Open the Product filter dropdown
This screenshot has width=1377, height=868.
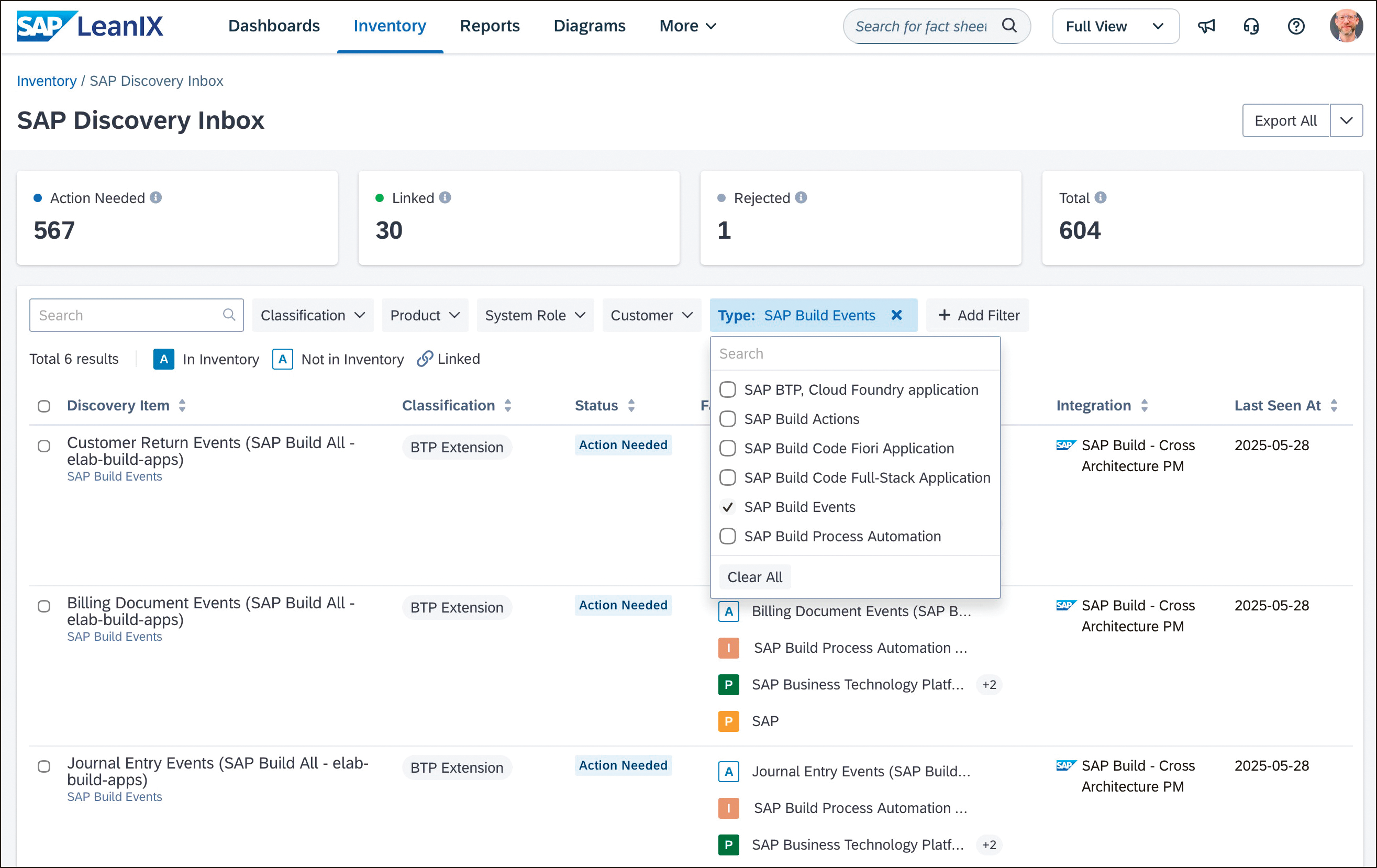424,315
